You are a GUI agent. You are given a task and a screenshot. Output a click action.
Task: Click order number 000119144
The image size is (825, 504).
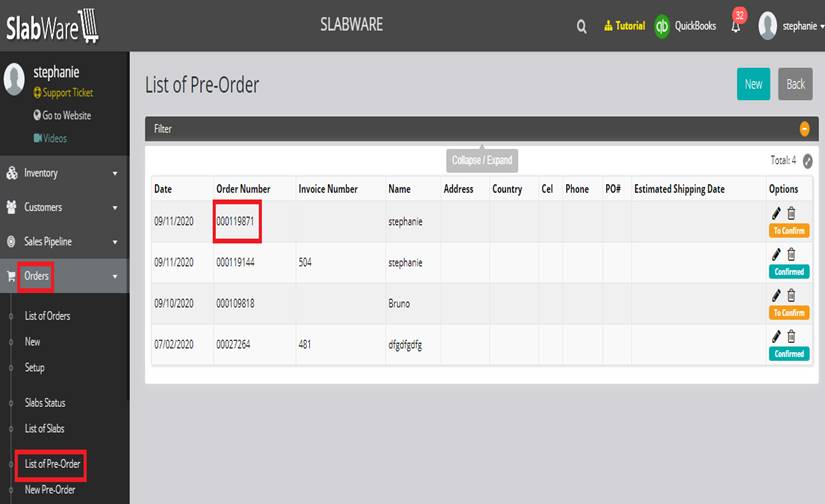point(235,262)
